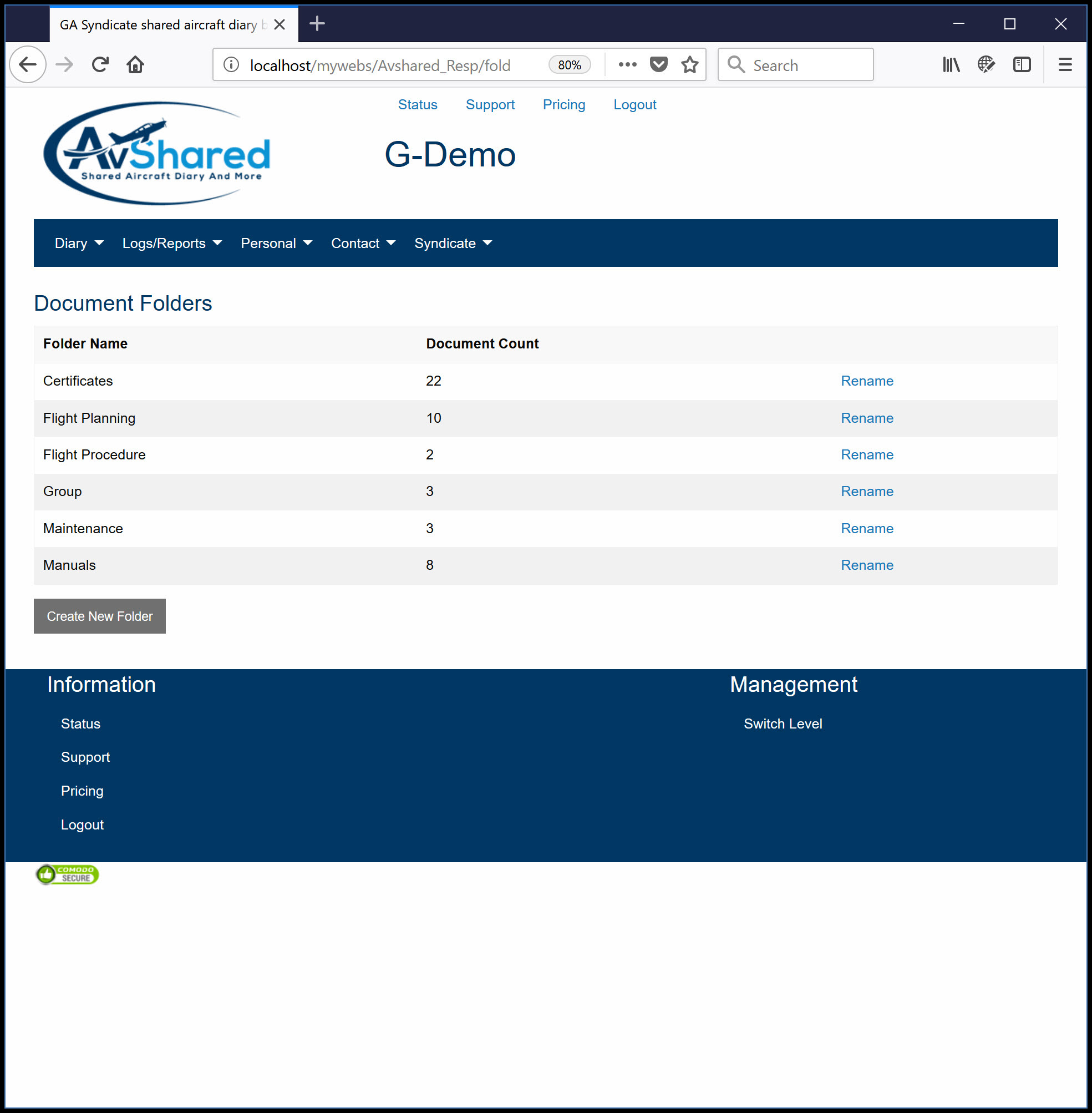Select the Status navigation tab
Screen dimensions: 1092x1113
click(x=417, y=104)
